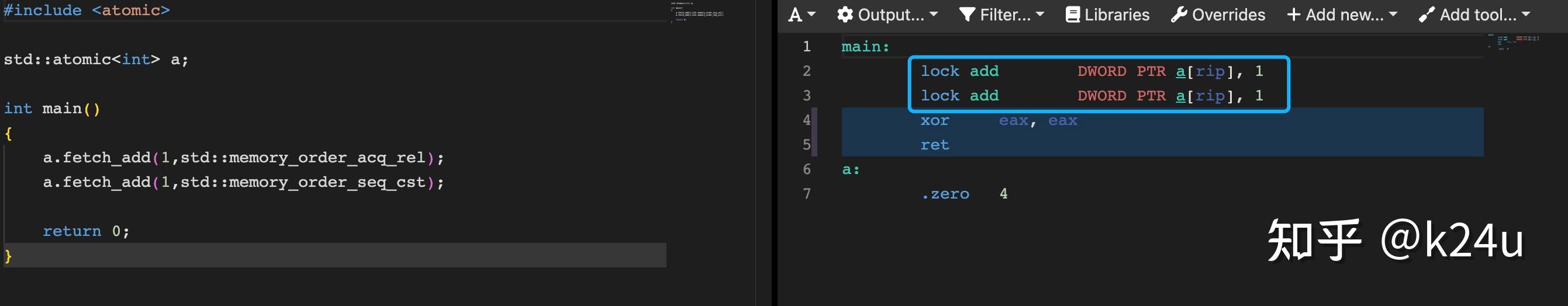Viewport: 1568px width, 306px height.
Task: Click the gear icon beside Output
Action: pyautogui.click(x=844, y=15)
